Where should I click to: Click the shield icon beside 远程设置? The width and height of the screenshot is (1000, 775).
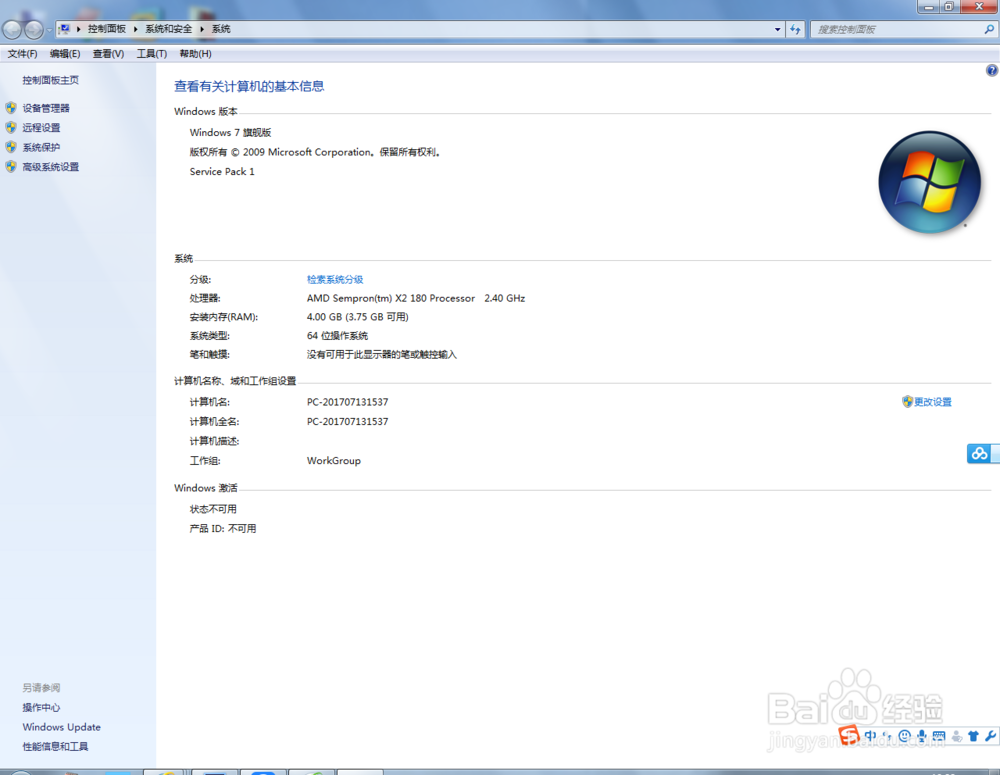pos(11,128)
